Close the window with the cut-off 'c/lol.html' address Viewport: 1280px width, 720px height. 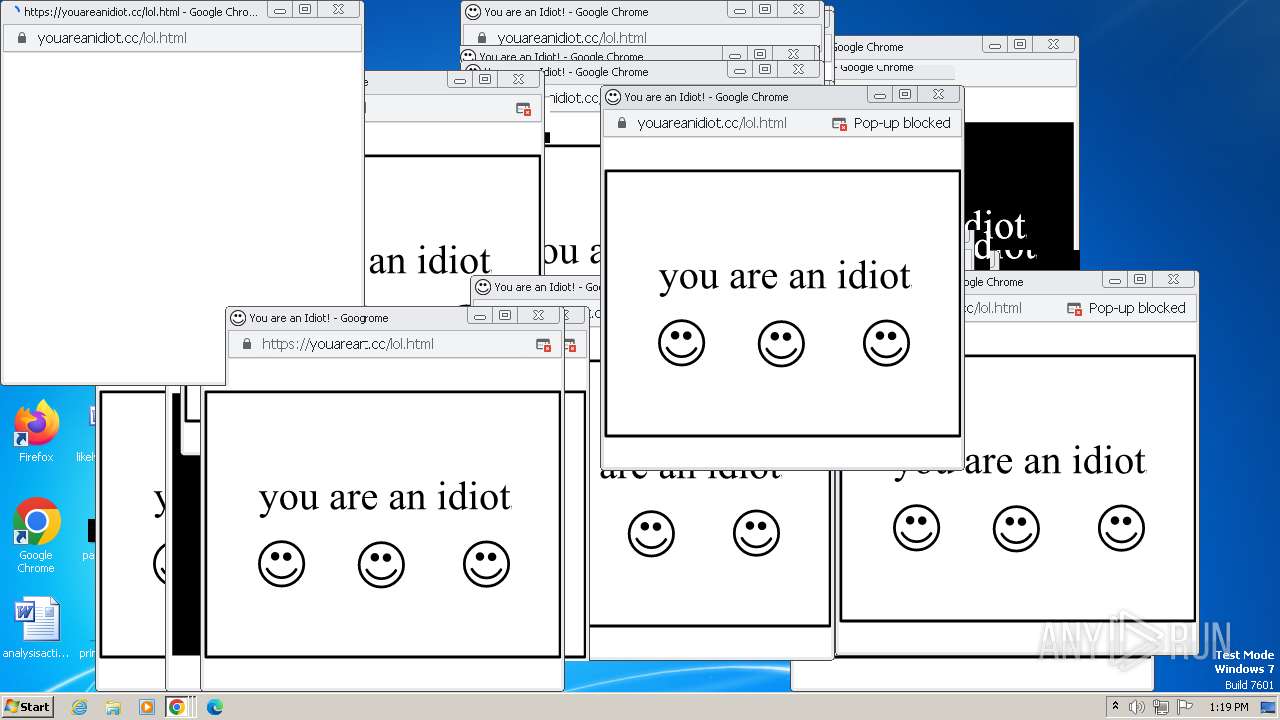point(1173,279)
